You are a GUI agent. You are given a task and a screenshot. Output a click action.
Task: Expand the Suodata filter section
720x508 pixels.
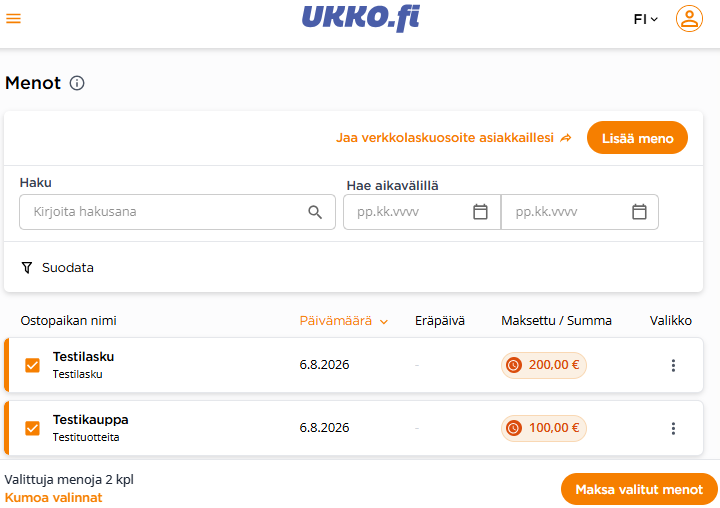click(x=57, y=268)
